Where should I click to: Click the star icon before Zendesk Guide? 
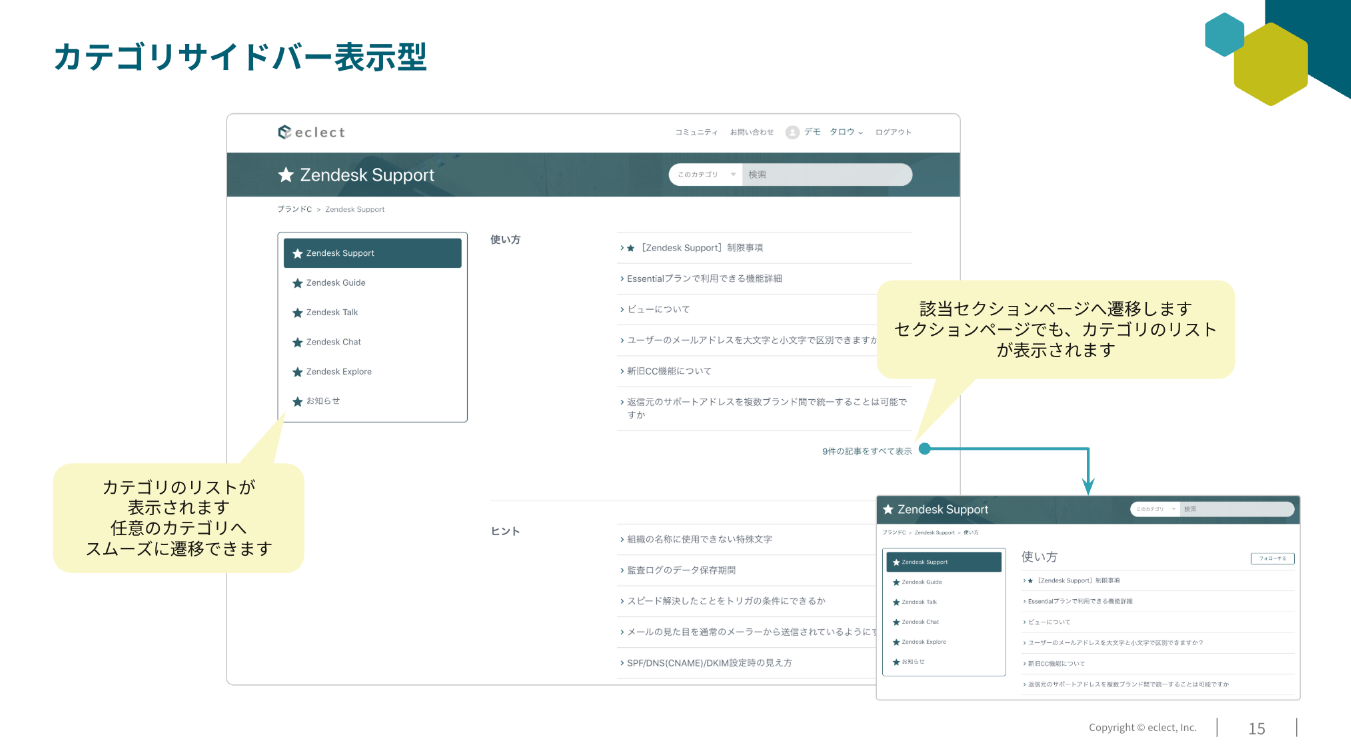(297, 283)
